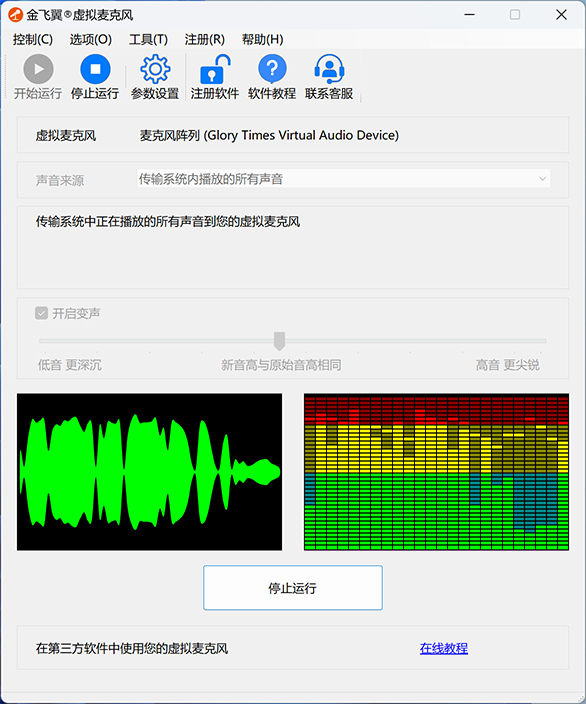Viewport: 586px width, 704px height.
Task: Click the 声音来源 label
Action: (60, 180)
